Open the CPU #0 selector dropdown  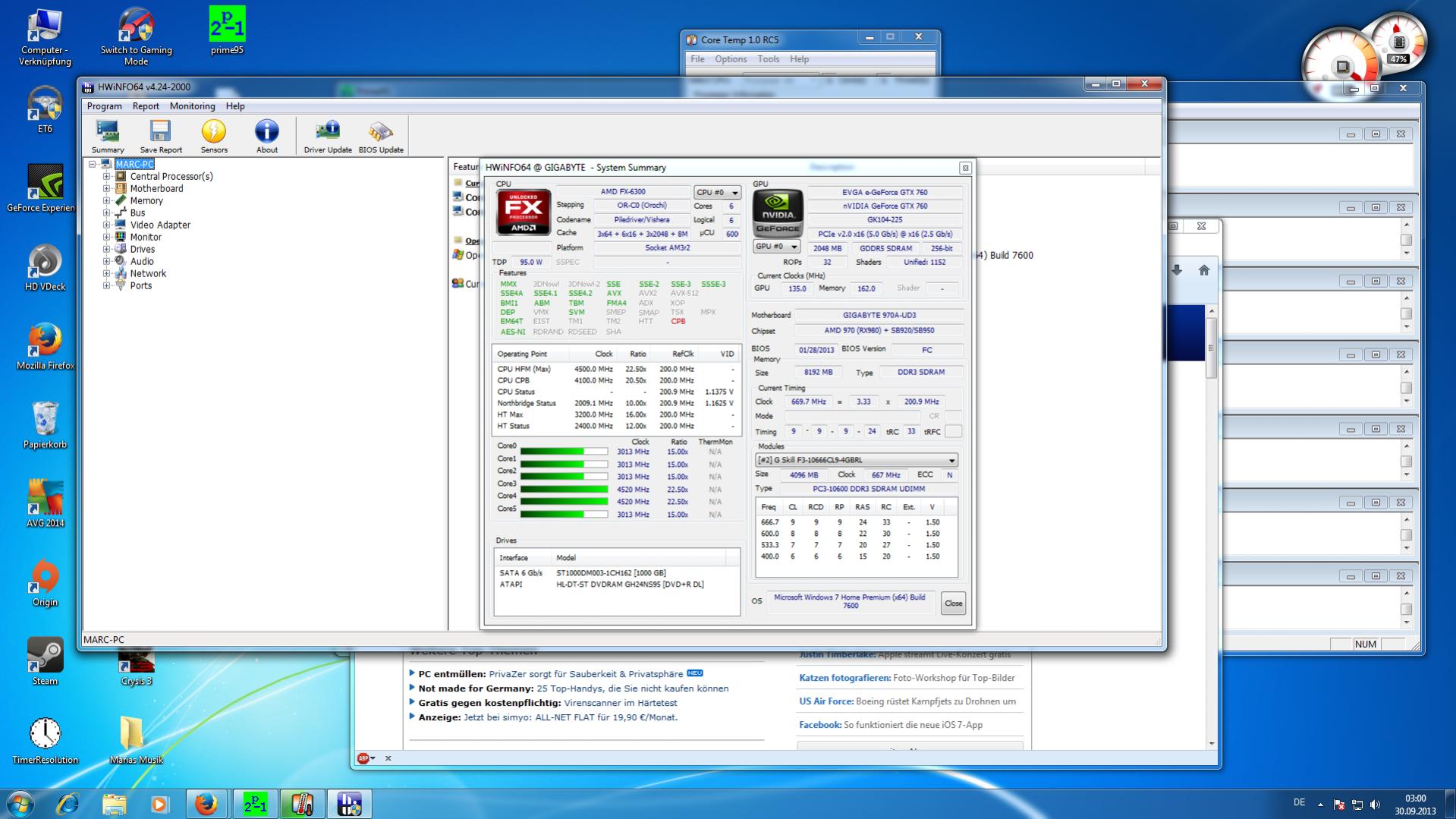coord(717,193)
